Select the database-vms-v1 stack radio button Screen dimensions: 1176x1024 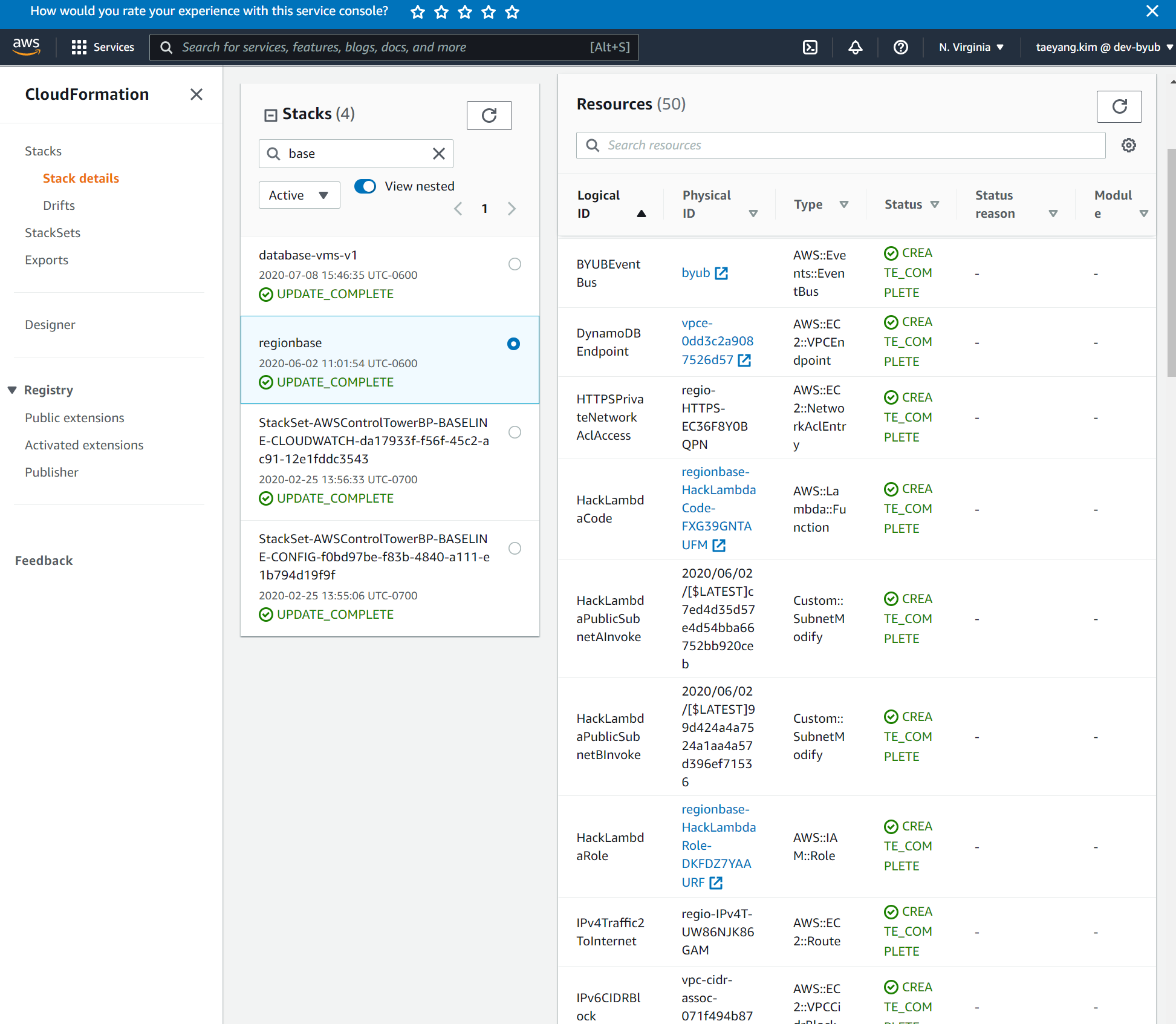click(x=515, y=264)
